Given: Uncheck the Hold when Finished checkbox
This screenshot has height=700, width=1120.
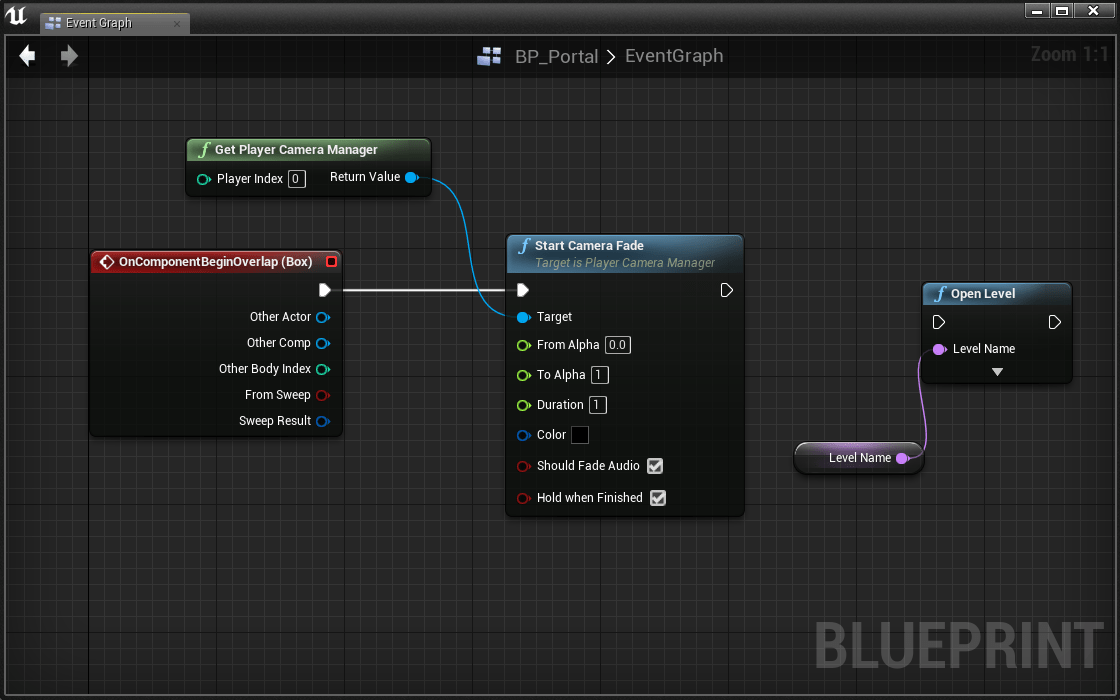Looking at the screenshot, I should 658,498.
